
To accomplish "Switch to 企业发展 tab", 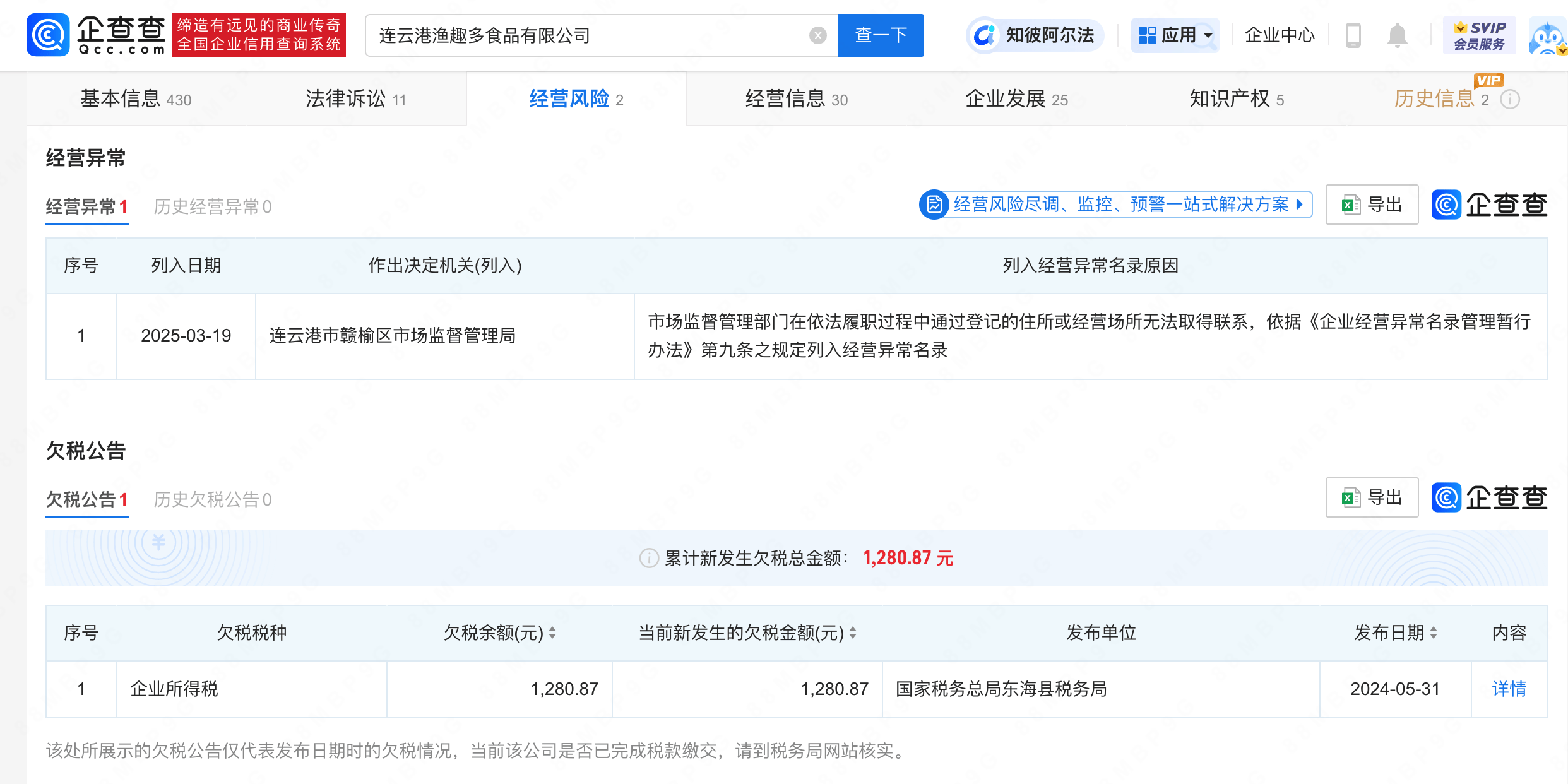I will click(1016, 99).
